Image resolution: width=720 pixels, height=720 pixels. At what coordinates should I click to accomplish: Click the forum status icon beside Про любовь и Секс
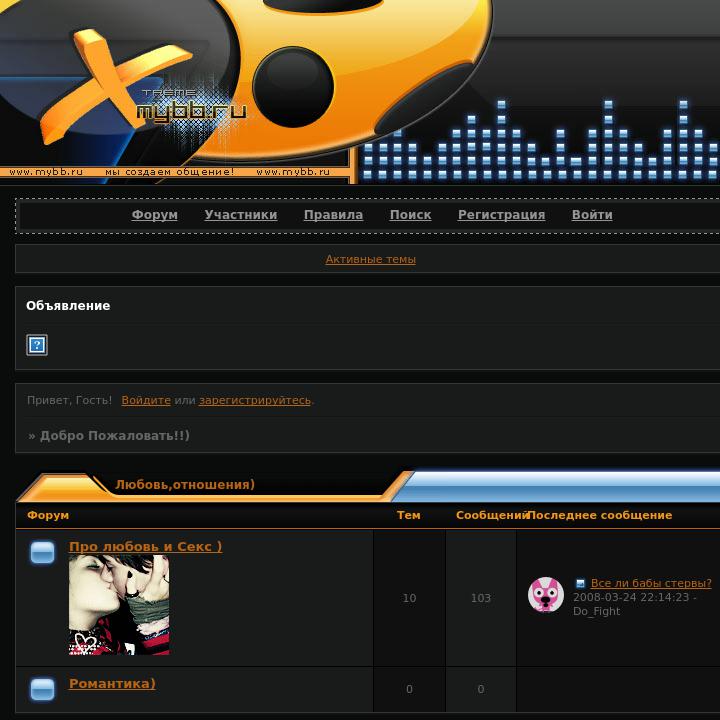point(42,552)
